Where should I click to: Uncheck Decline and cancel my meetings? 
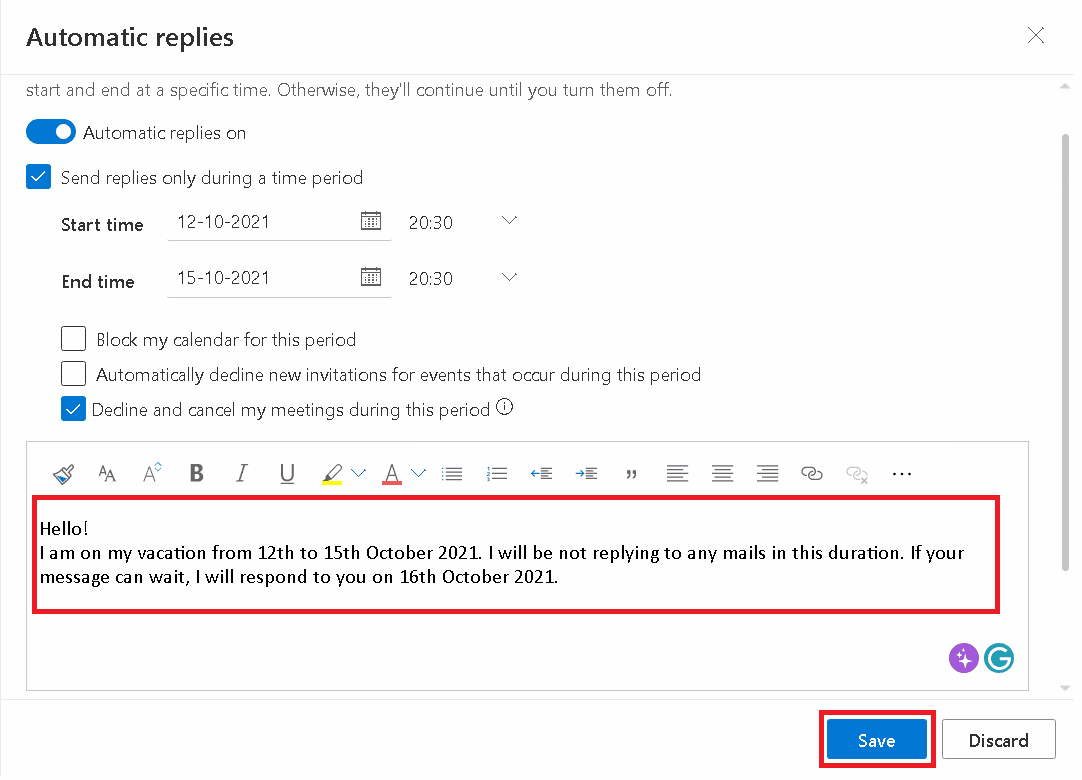point(74,411)
